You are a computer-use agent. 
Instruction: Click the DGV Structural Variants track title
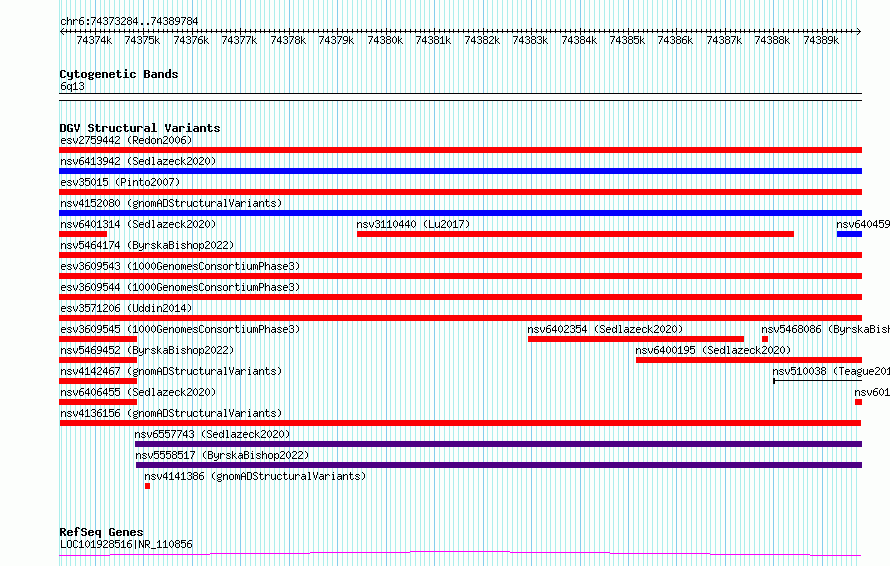click(x=140, y=128)
